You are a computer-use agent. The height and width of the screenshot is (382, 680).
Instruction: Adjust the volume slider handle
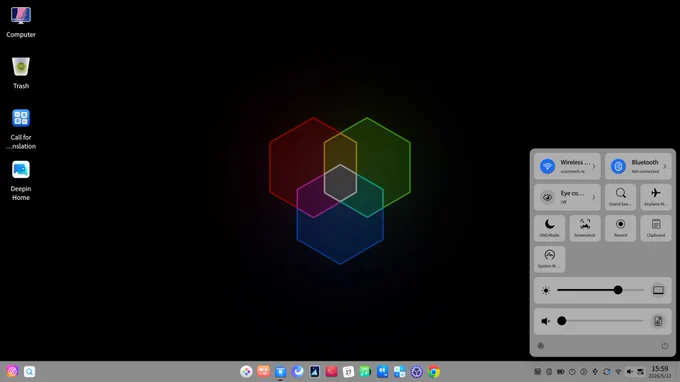click(562, 321)
